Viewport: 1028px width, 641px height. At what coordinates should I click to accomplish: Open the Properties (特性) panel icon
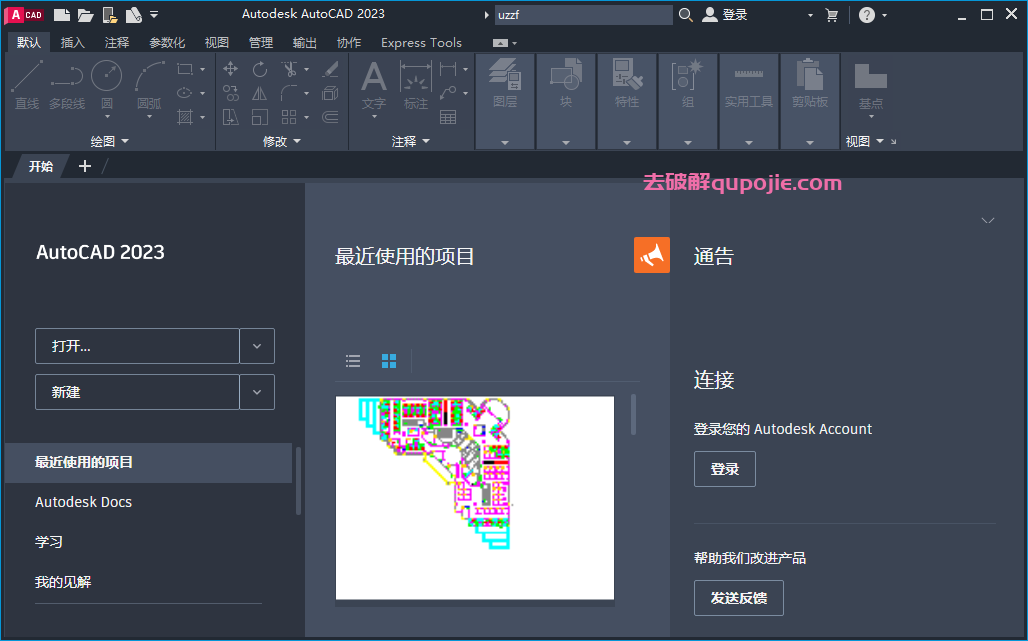tap(627, 83)
